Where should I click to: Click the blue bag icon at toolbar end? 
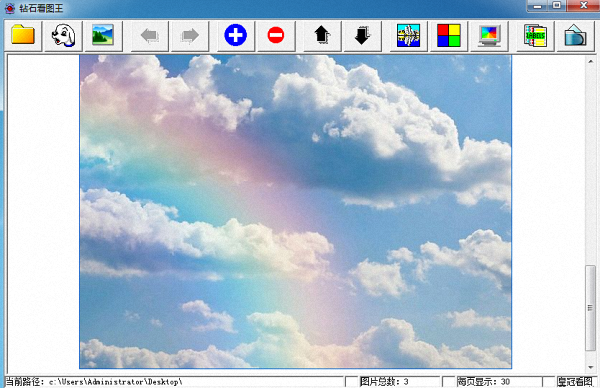(x=575, y=36)
